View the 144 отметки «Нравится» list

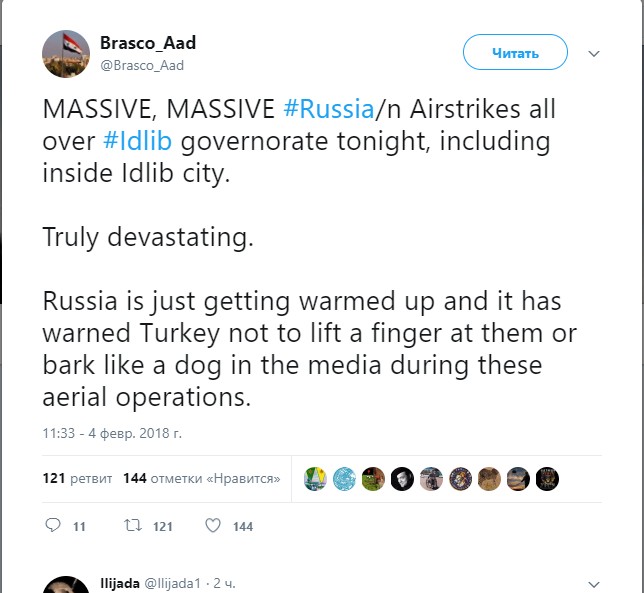tap(201, 478)
